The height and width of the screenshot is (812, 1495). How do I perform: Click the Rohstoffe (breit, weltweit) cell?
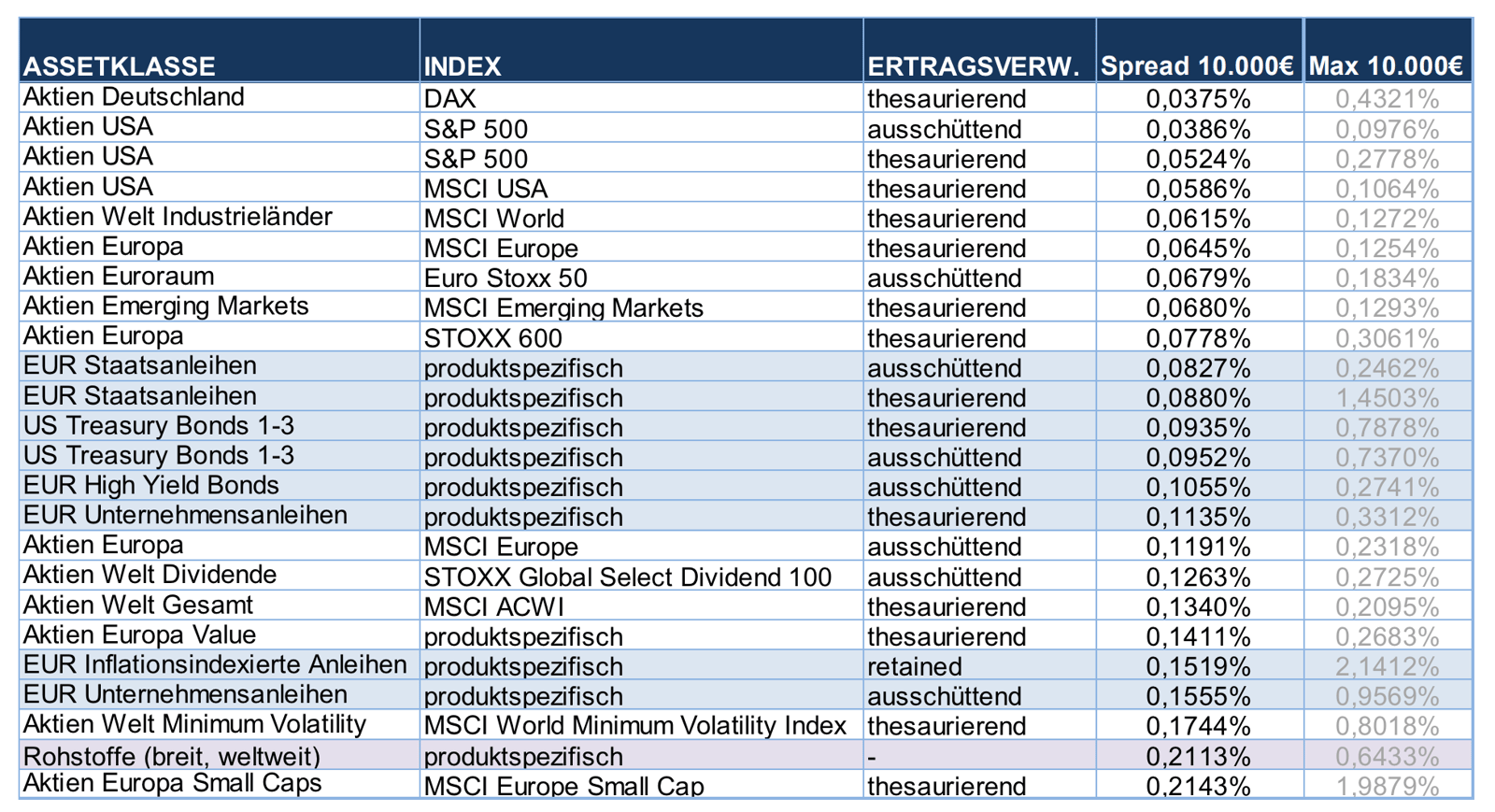click(x=172, y=756)
